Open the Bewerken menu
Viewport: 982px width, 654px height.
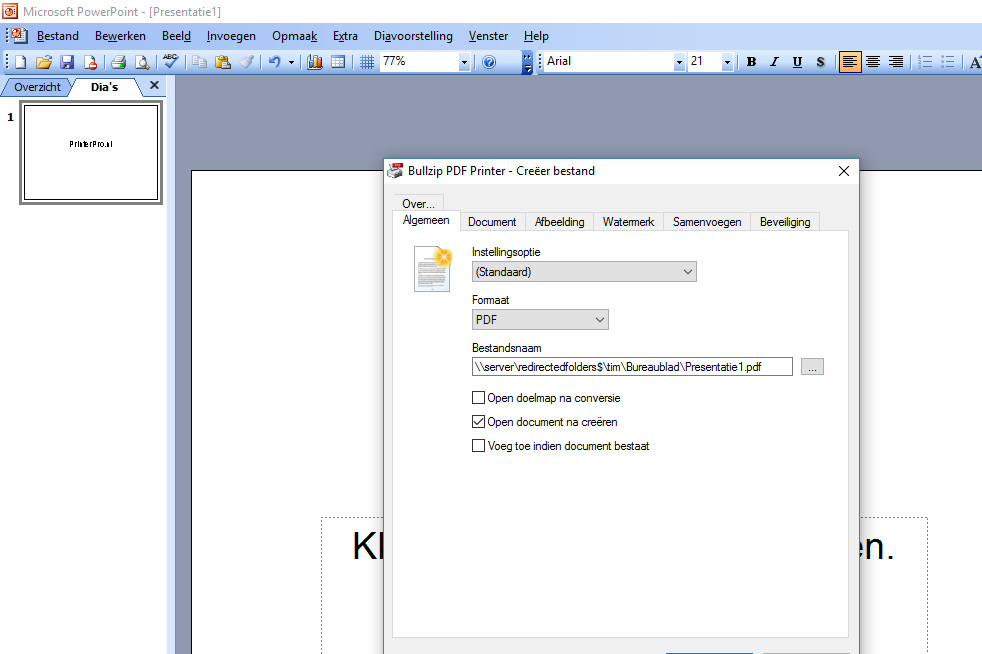click(x=120, y=36)
